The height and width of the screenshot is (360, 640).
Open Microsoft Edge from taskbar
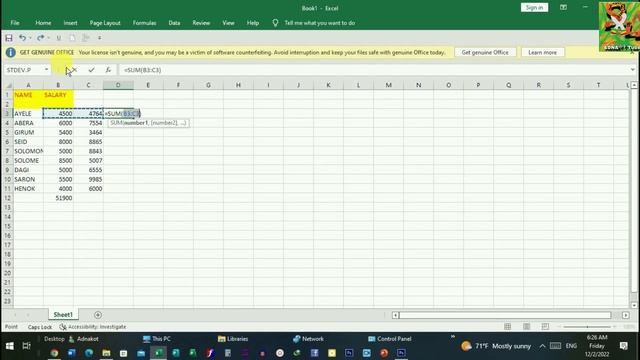(89, 353)
